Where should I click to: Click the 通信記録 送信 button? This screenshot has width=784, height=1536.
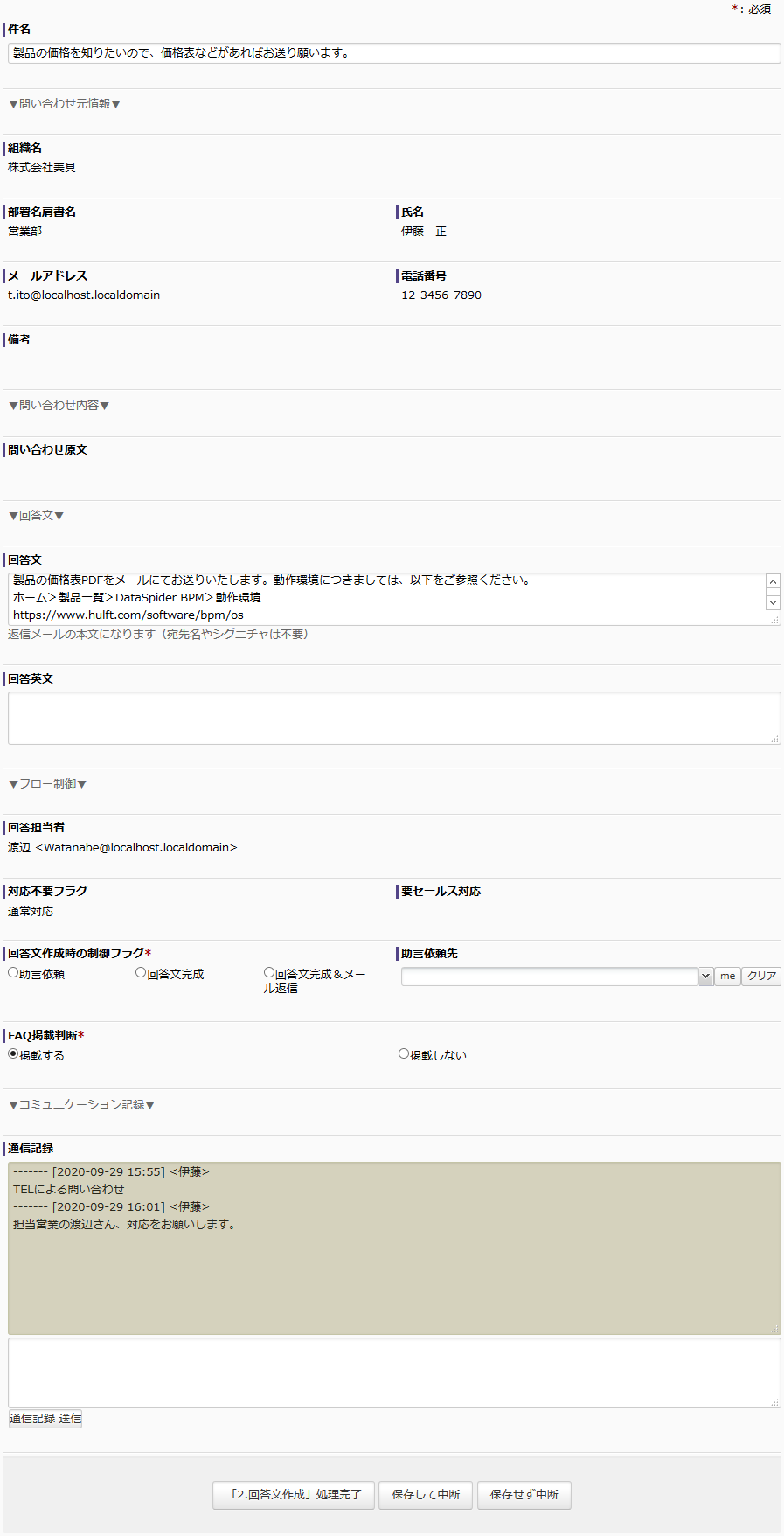point(45,1419)
